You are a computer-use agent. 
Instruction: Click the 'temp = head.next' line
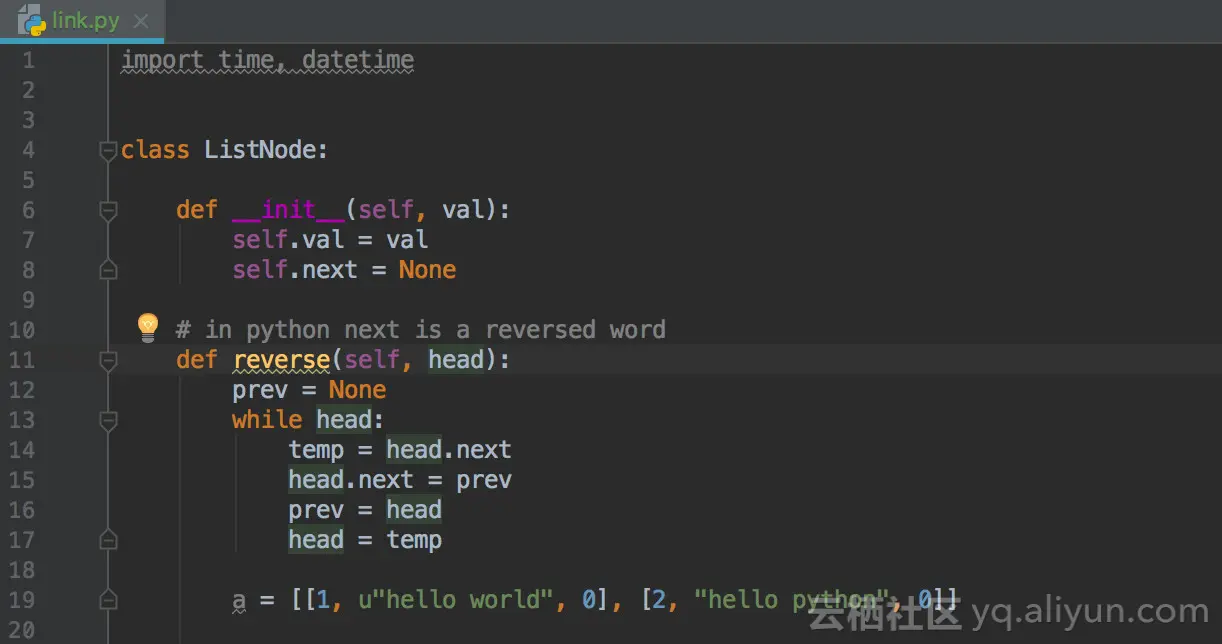click(x=400, y=450)
